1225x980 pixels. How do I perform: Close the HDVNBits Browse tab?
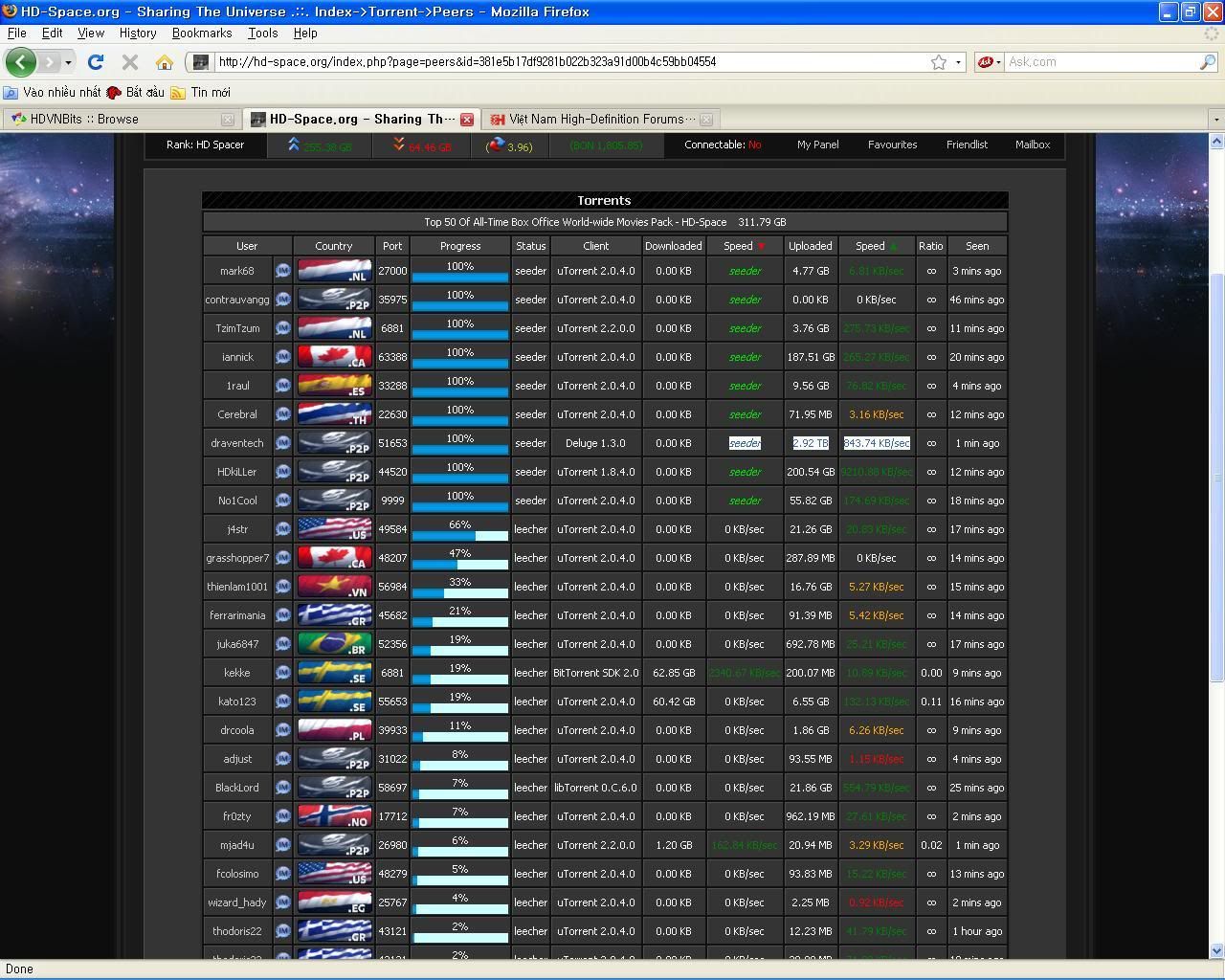(x=228, y=120)
